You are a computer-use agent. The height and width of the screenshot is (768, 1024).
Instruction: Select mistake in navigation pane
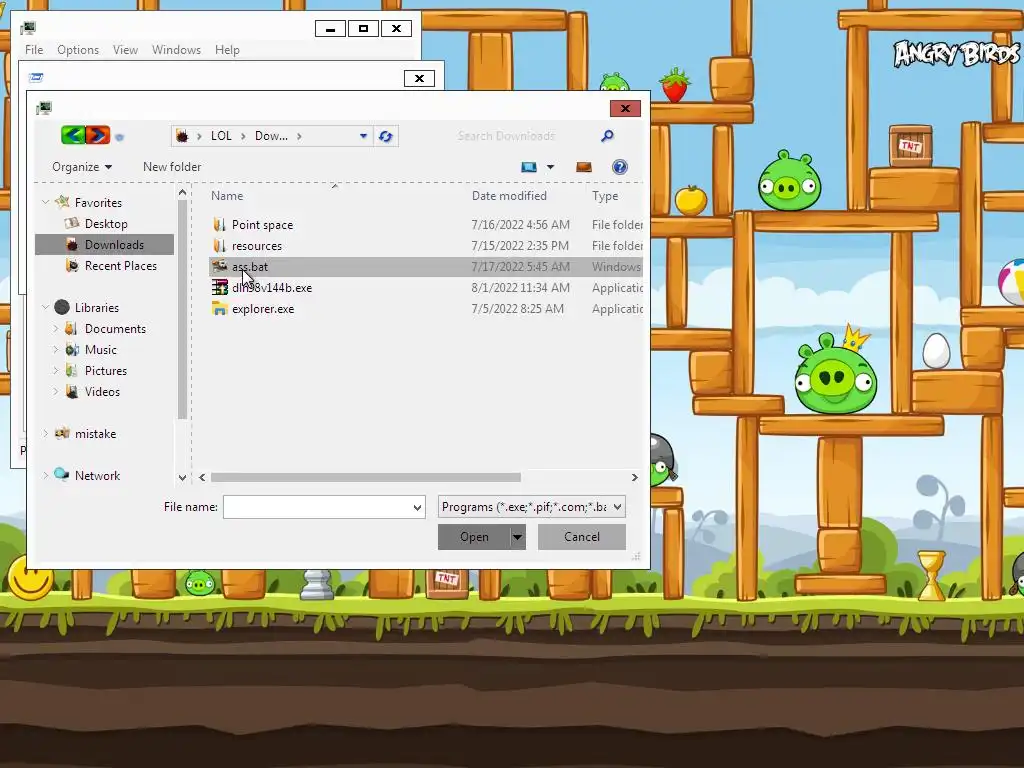click(x=95, y=434)
